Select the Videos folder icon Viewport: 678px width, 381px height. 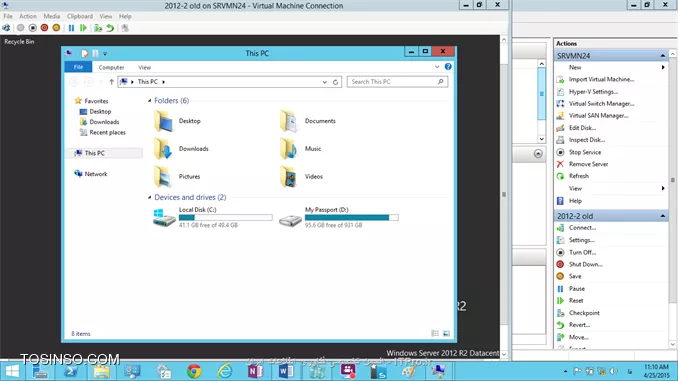tap(288, 176)
